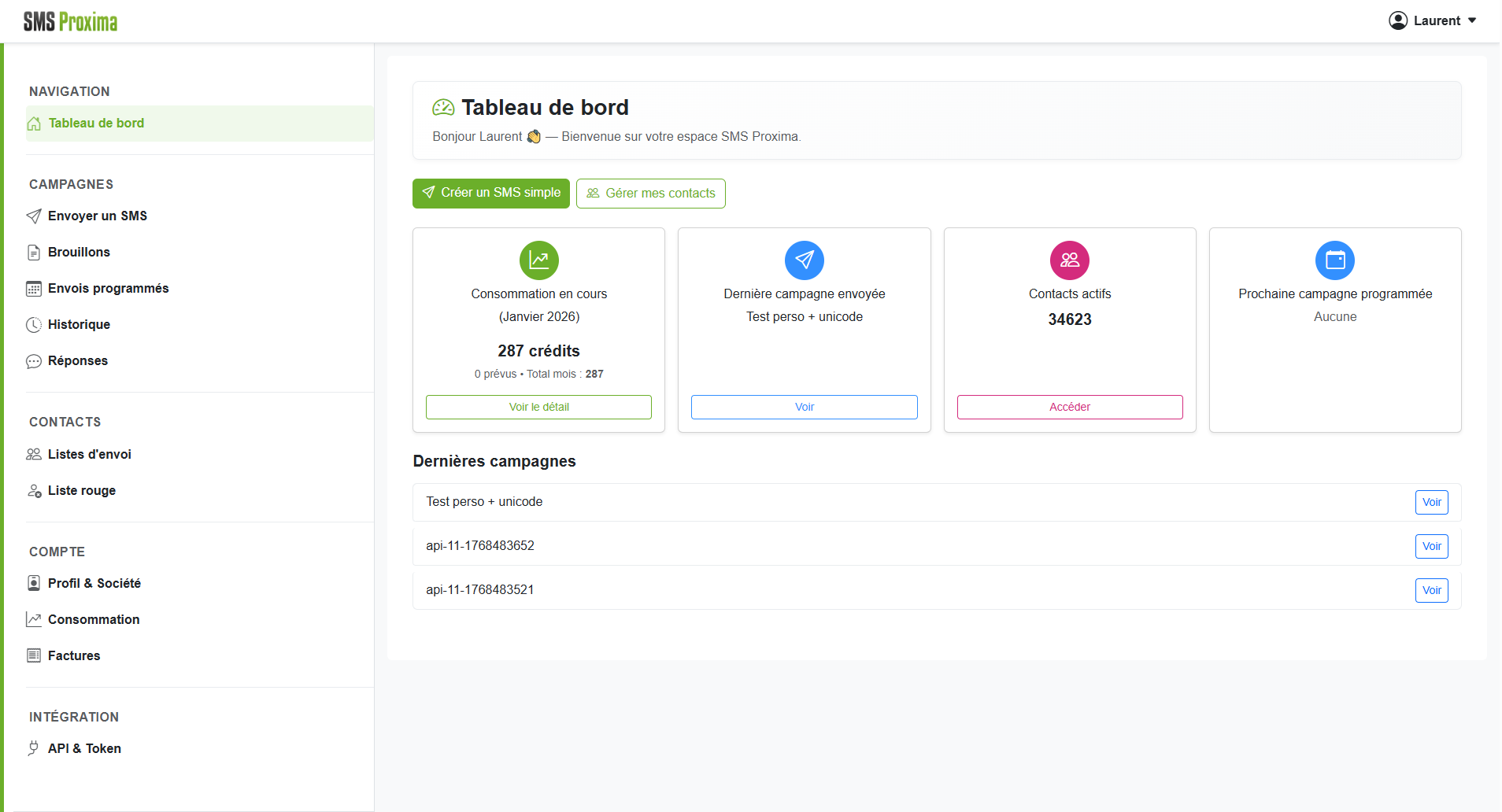Click the user avatar icon near Laurent

pos(1399,20)
